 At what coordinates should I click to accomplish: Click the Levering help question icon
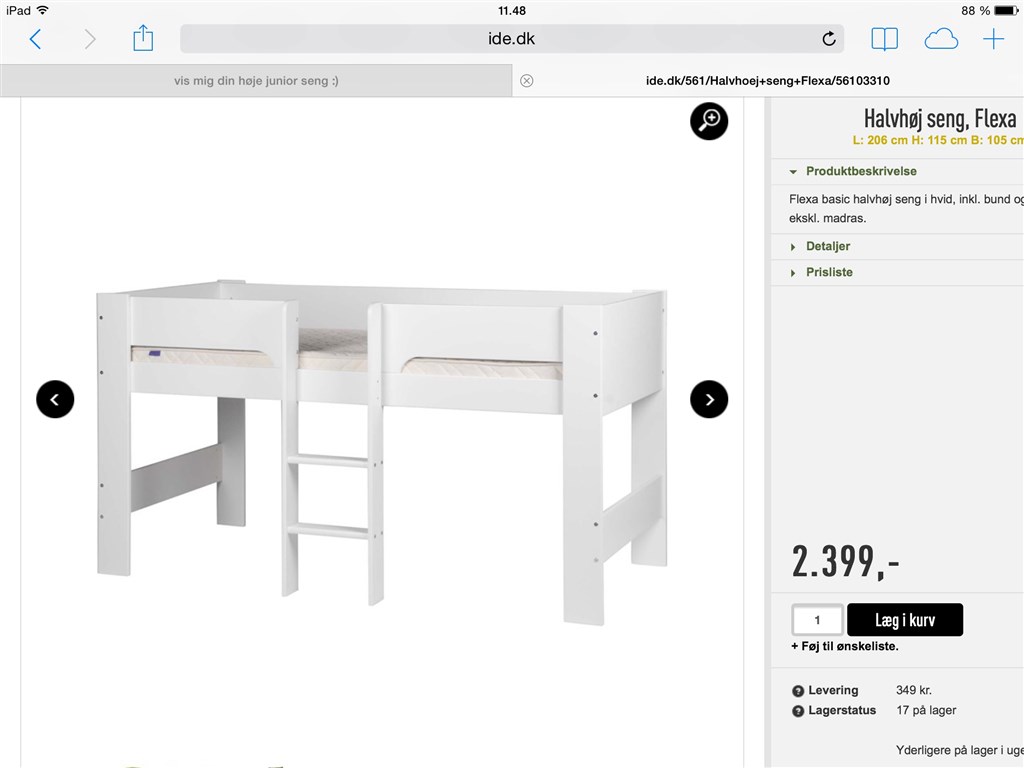tap(797, 691)
